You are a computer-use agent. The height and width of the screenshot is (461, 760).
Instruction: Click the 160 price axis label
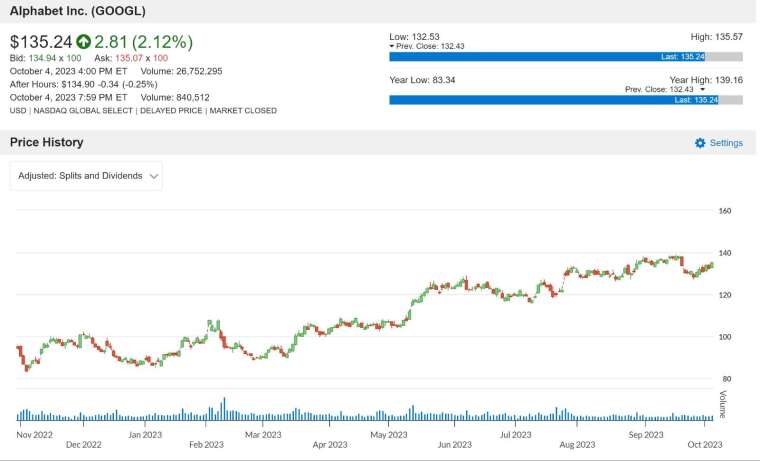[x=725, y=211]
